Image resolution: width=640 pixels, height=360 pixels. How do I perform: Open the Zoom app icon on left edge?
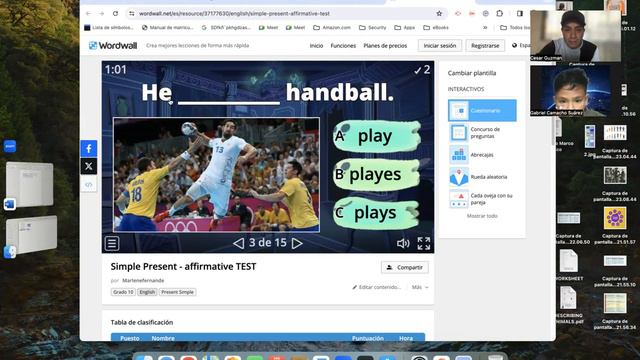(10, 146)
